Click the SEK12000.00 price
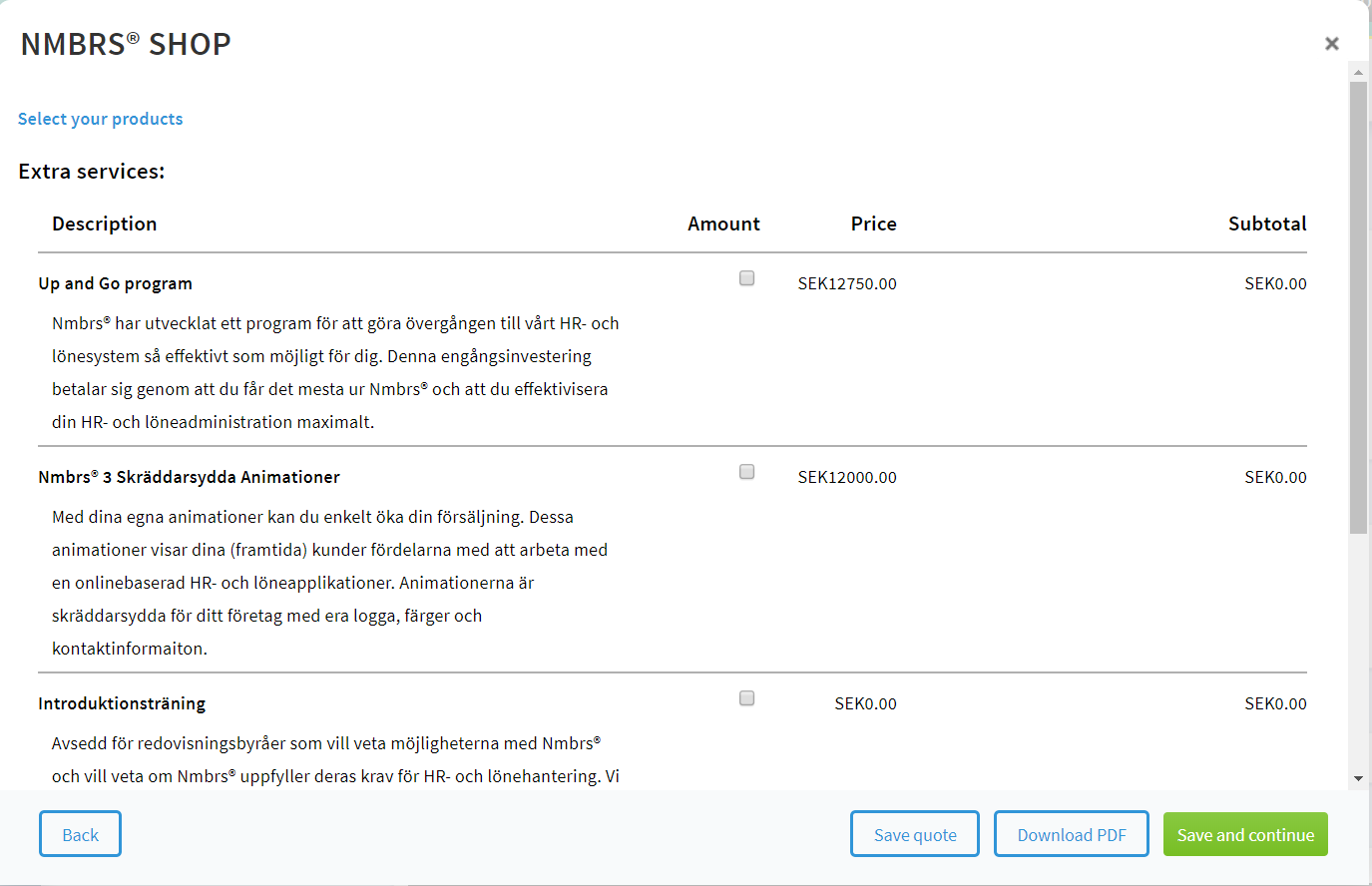1372x886 pixels. 847,477
